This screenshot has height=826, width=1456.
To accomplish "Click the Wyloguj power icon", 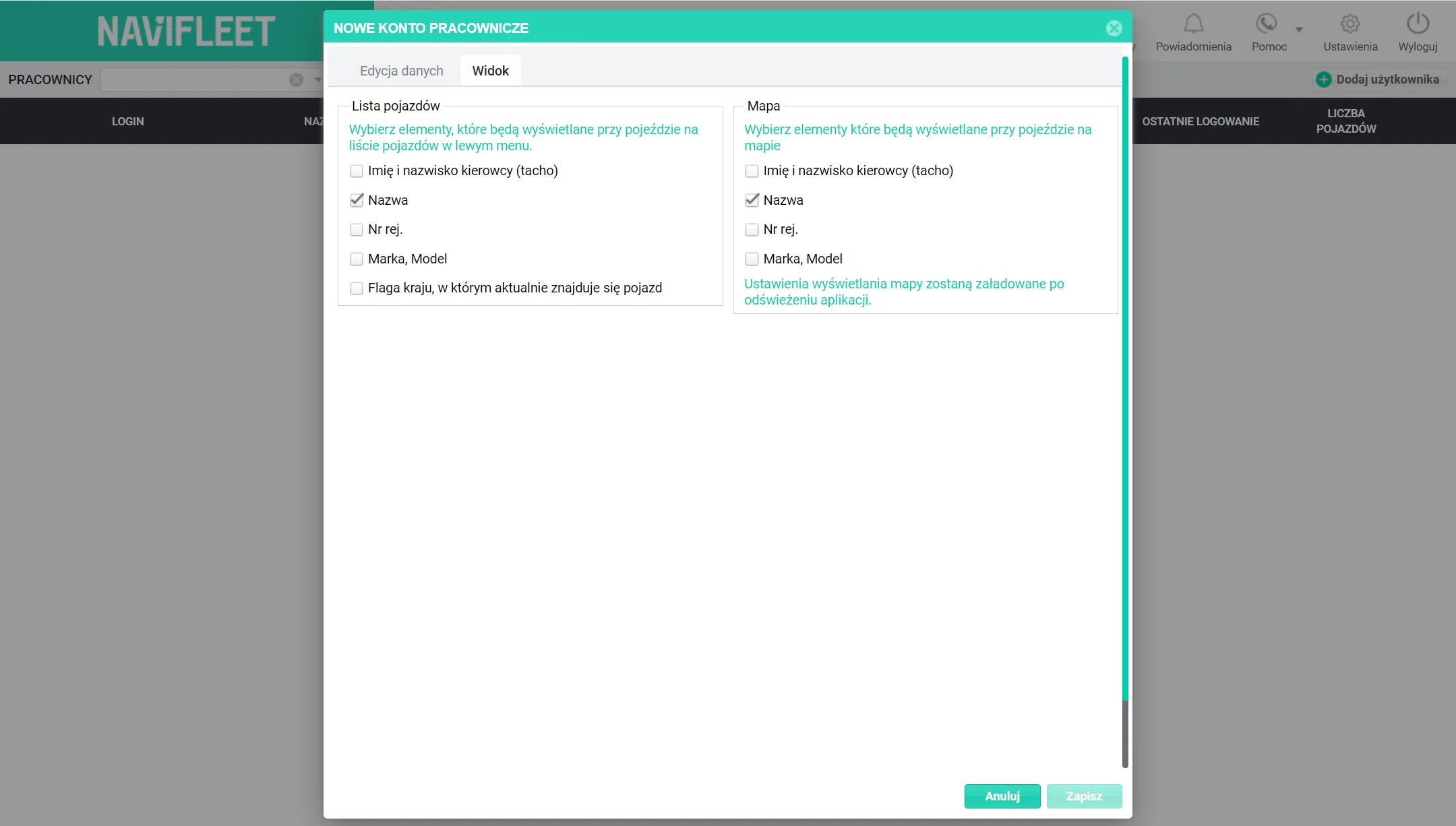I will (1418, 24).
